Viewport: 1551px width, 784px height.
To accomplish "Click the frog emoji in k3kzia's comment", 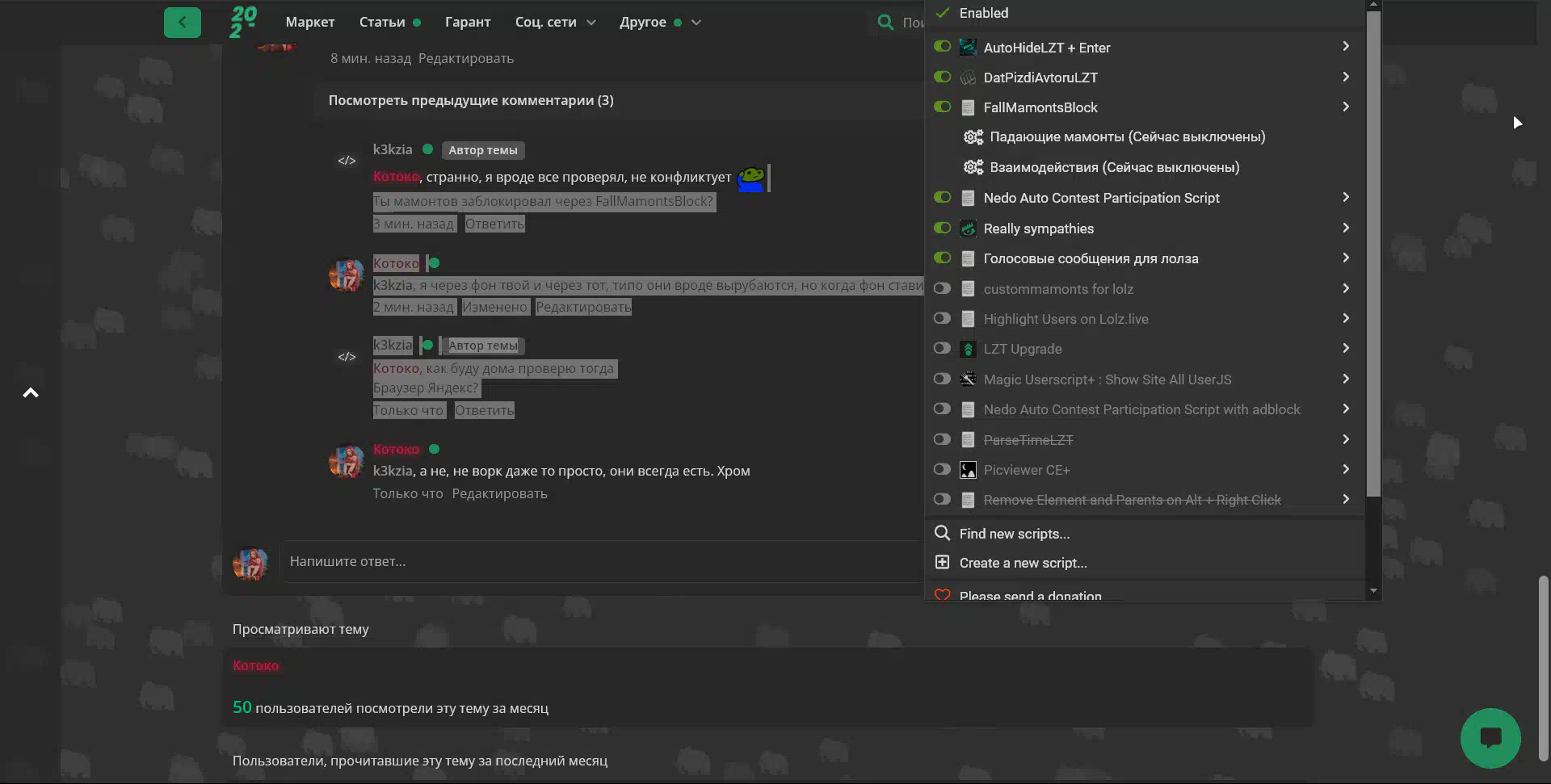I will pos(750,178).
